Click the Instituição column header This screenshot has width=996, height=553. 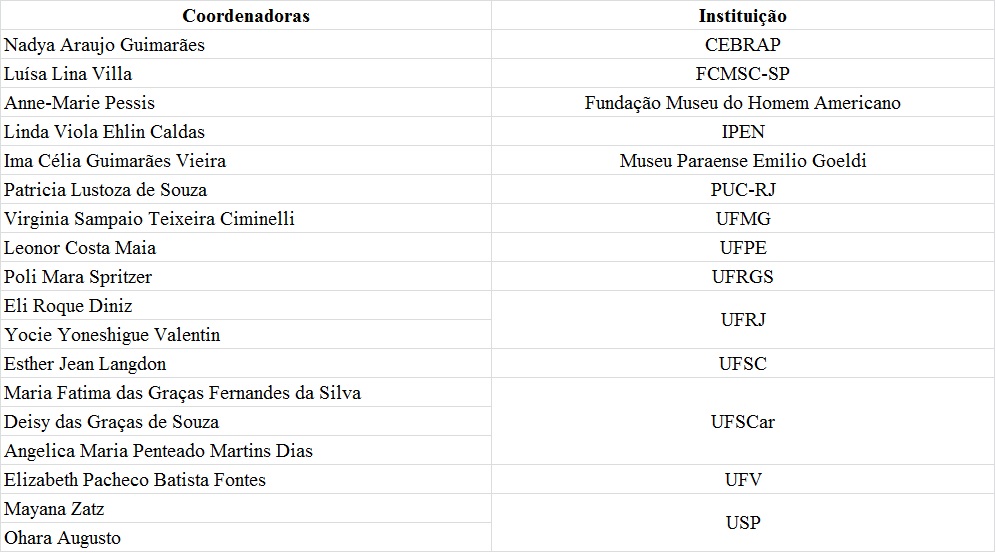tap(743, 16)
